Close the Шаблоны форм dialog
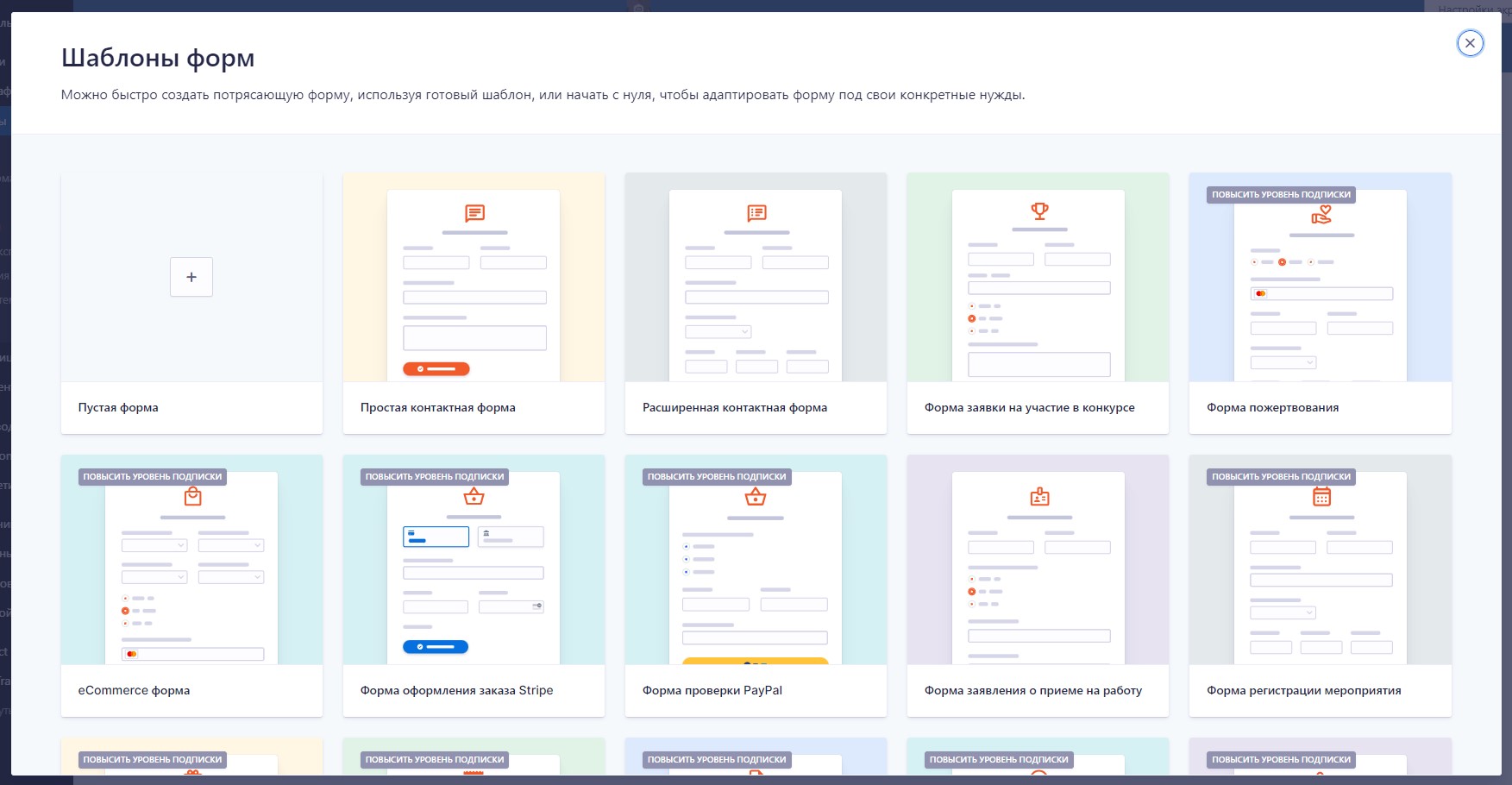This screenshot has height=785, width=1512. [1470, 43]
